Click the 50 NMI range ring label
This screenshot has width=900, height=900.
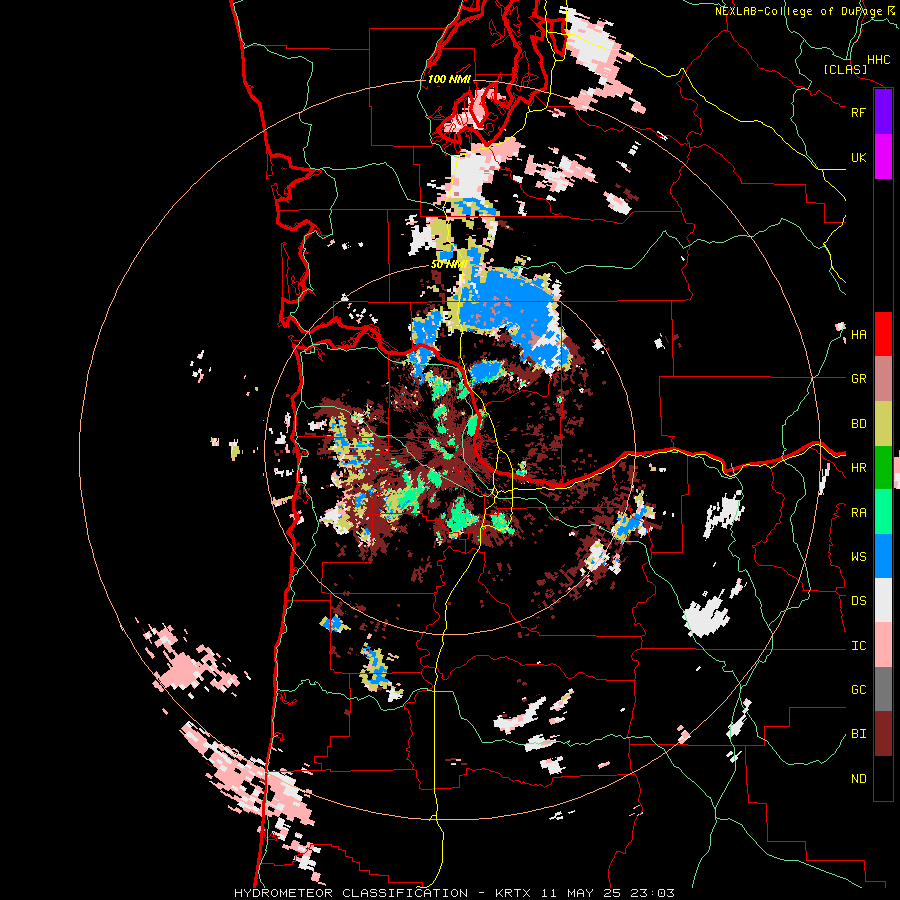[x=449, y=265]
